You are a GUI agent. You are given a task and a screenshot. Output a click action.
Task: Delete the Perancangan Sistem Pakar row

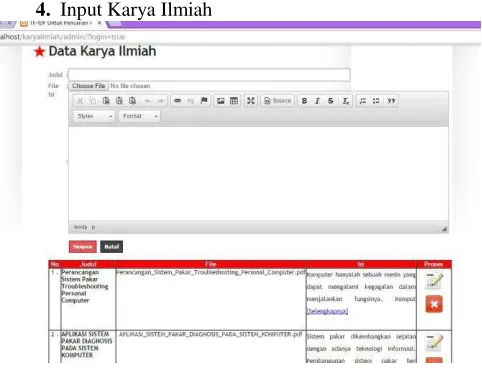[x=434, y=304]
